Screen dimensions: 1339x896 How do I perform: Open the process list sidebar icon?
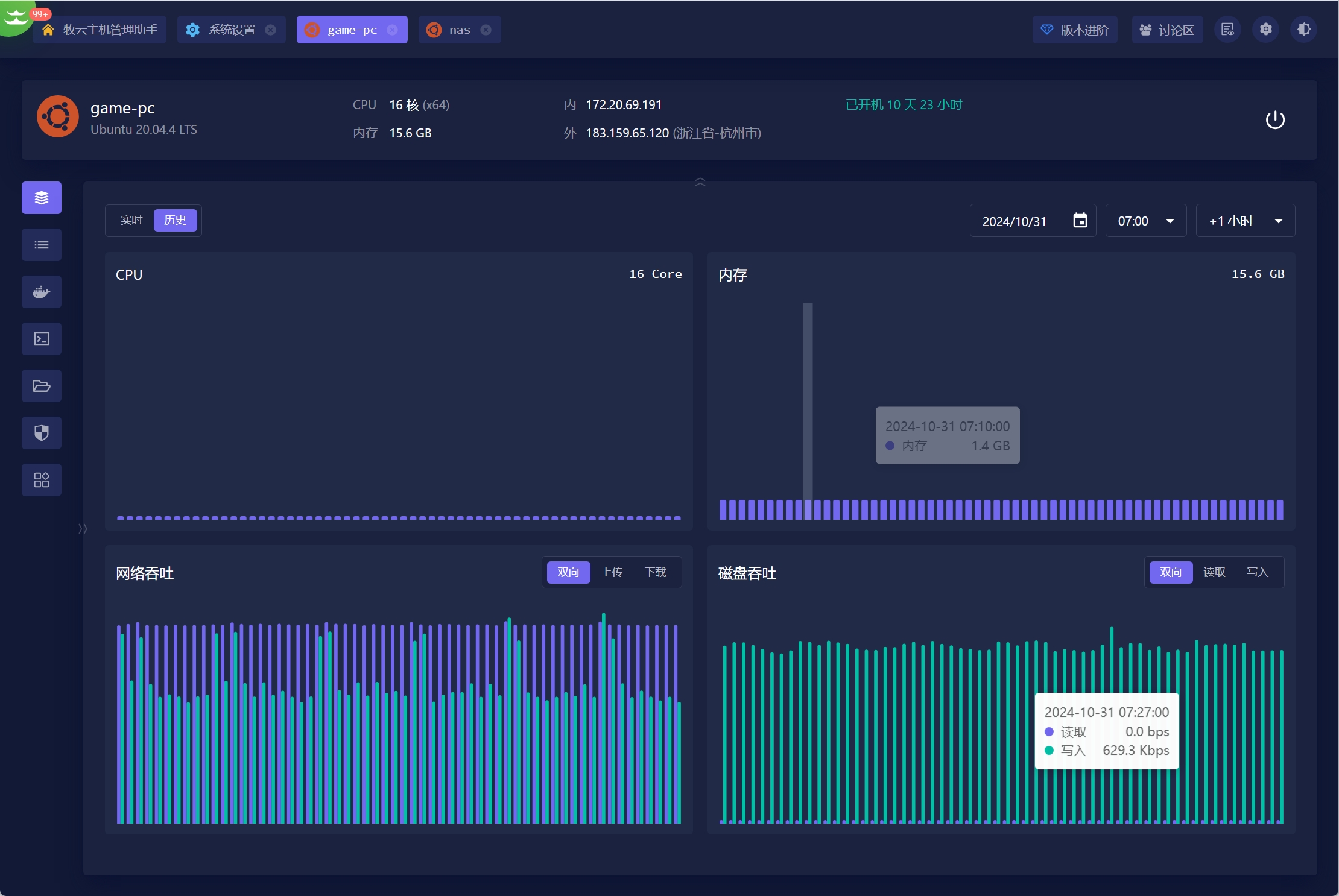point(42,245)
